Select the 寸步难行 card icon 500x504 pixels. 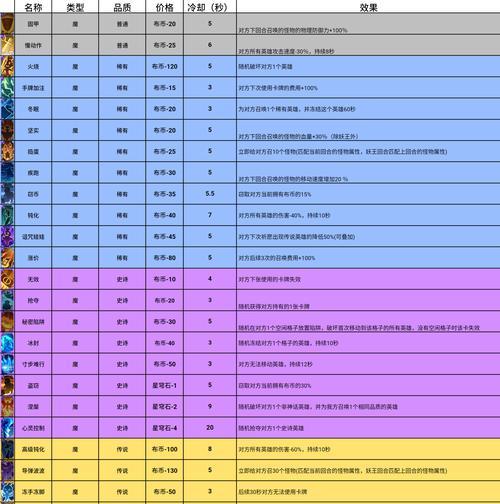tap(7, 364)
